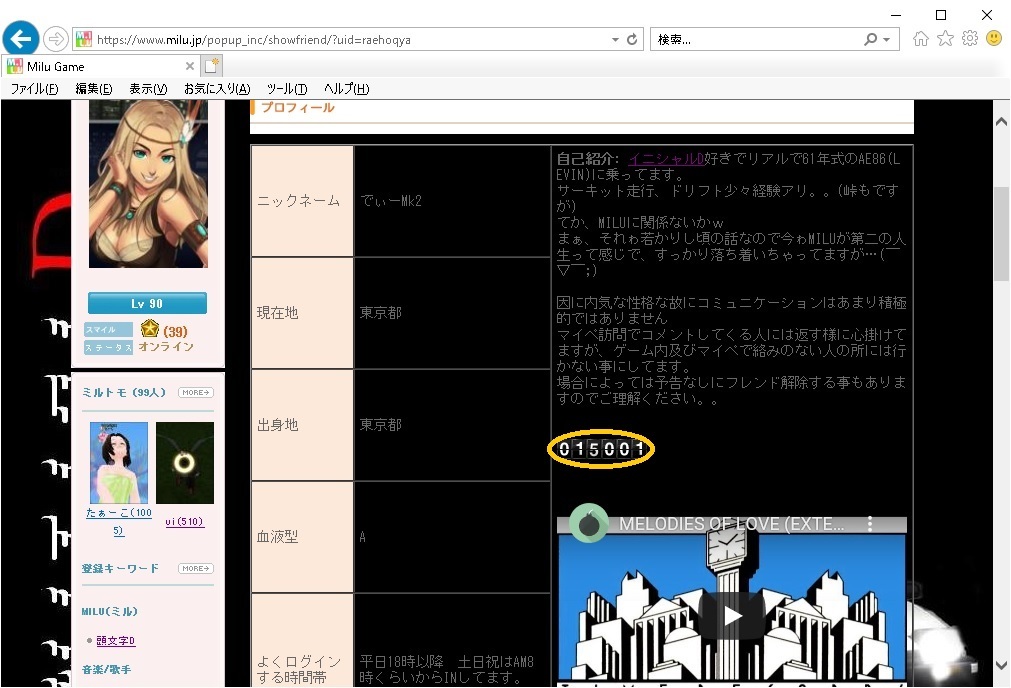Viewport: 1011px width, 688px height.
Task: Click the search magnifier icon
Action: [x=871, y=40]
